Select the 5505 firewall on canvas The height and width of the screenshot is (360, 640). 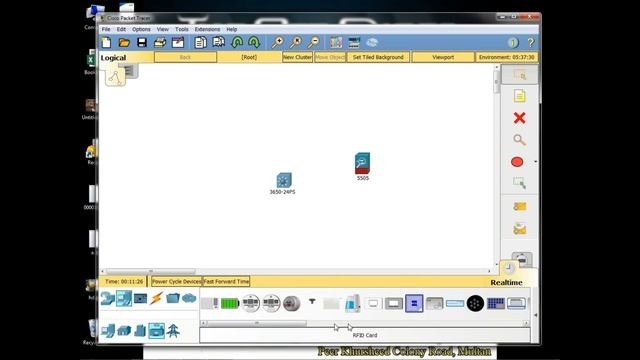click(x=362, y=163)
